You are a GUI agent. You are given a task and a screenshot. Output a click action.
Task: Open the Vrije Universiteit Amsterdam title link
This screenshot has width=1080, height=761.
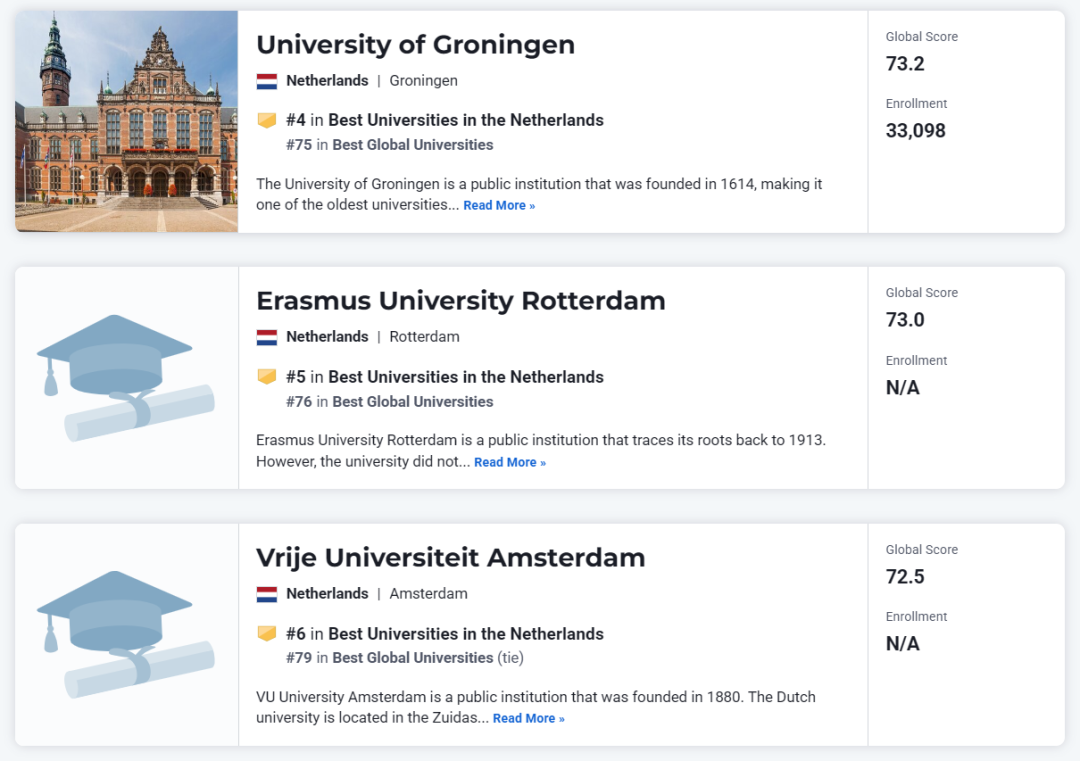[x=450, y=558]
